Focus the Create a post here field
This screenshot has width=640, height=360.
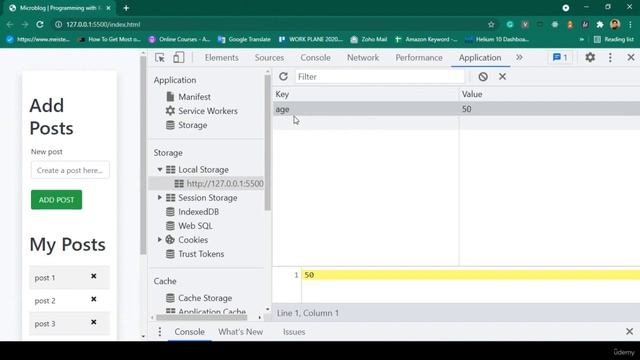70,170
